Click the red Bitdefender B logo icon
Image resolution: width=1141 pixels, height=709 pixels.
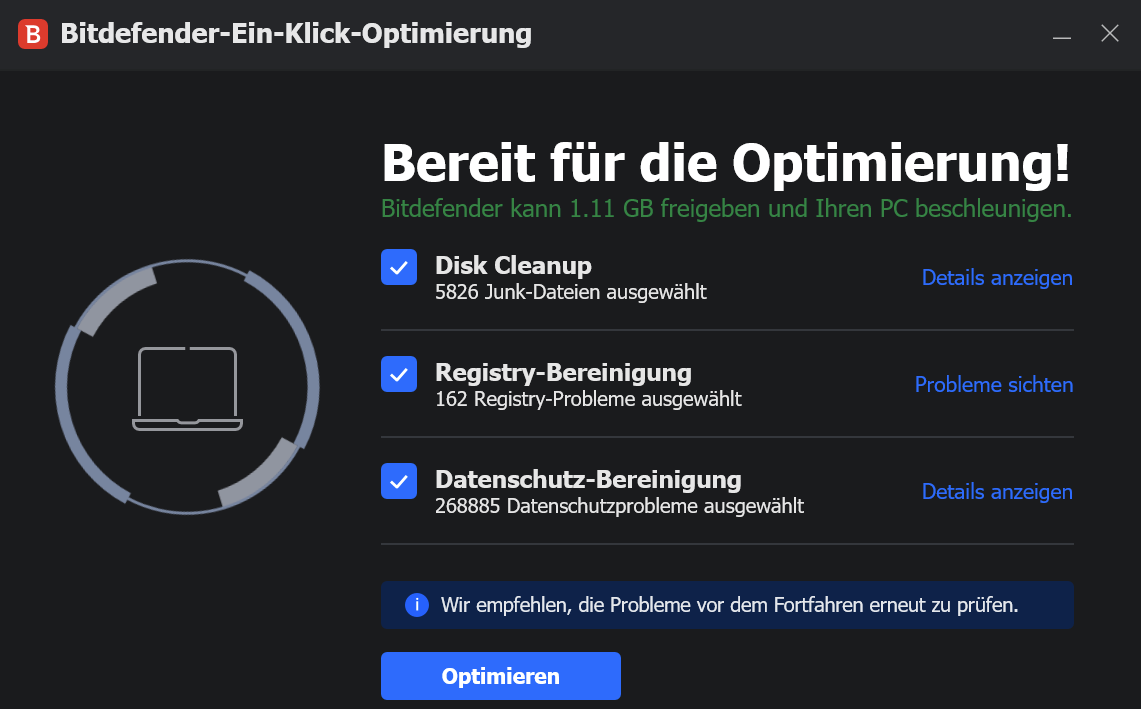click(x=33, y=33)
